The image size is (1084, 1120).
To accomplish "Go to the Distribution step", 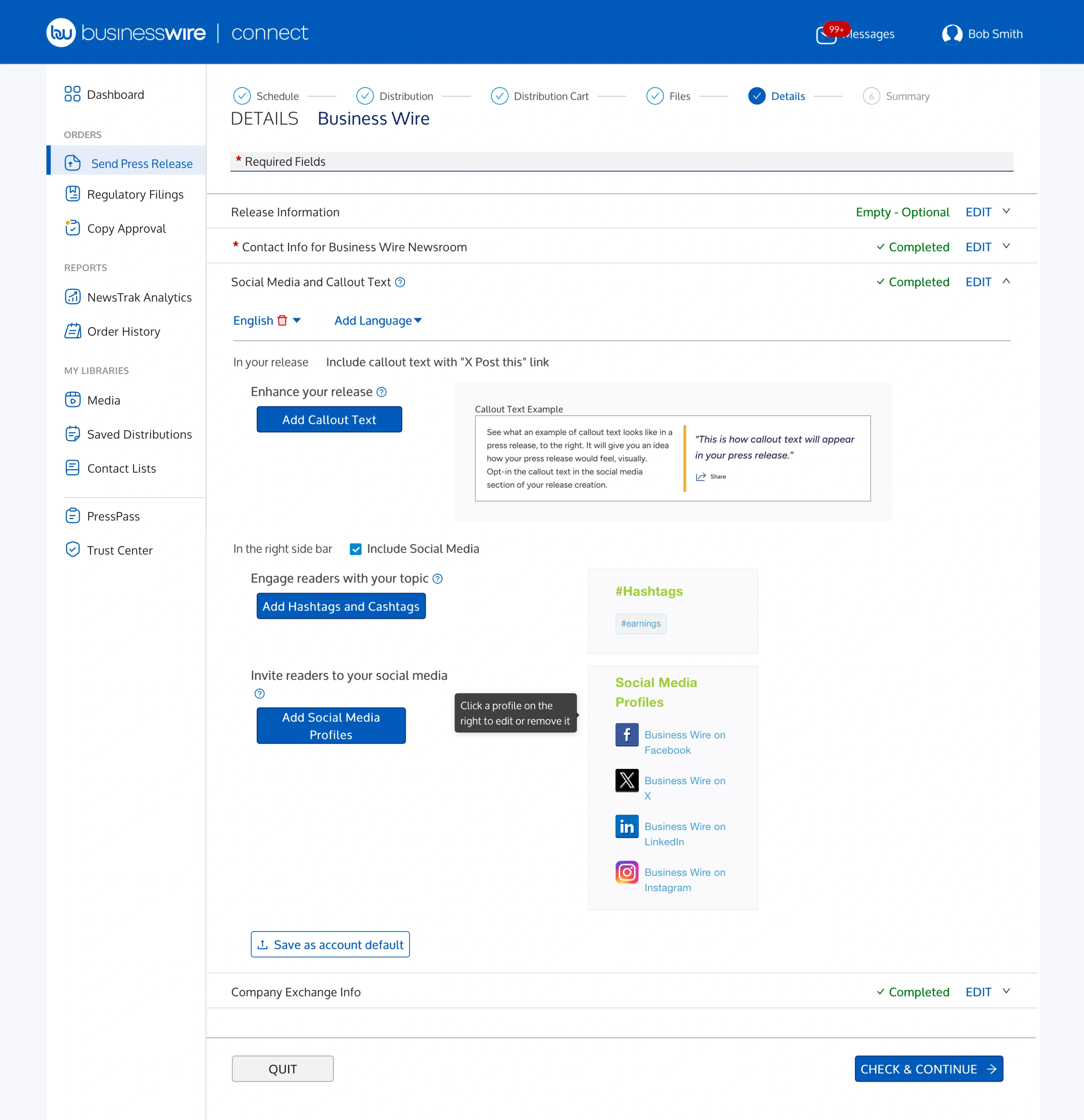I will click(394, 96).
